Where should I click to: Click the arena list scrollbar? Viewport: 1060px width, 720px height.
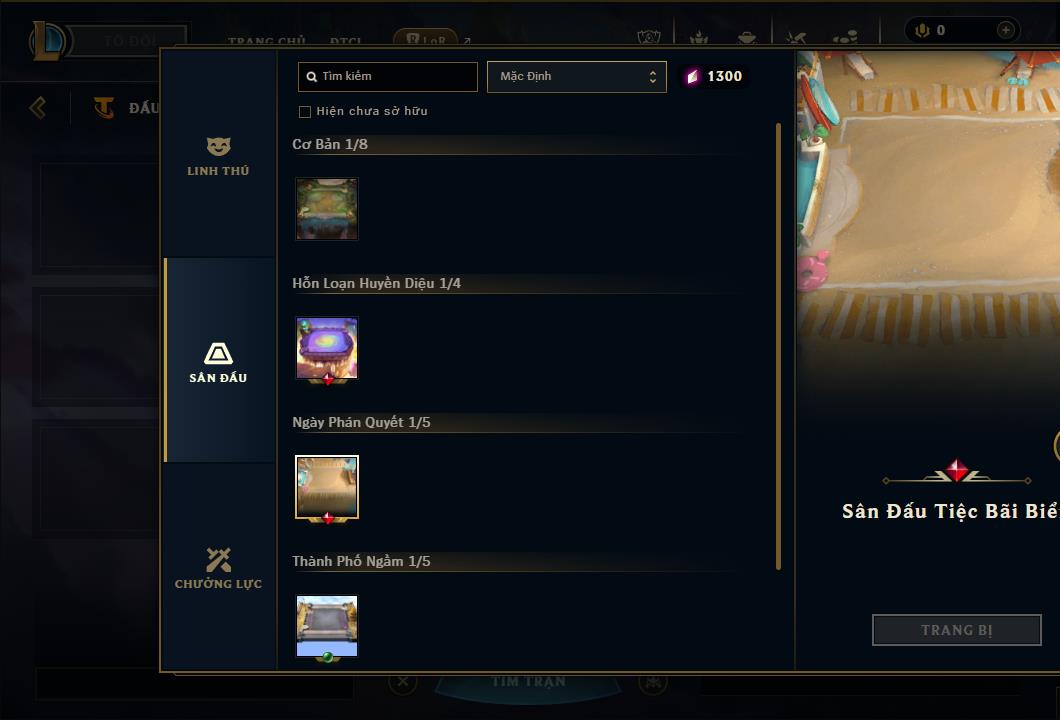(779, 346)
